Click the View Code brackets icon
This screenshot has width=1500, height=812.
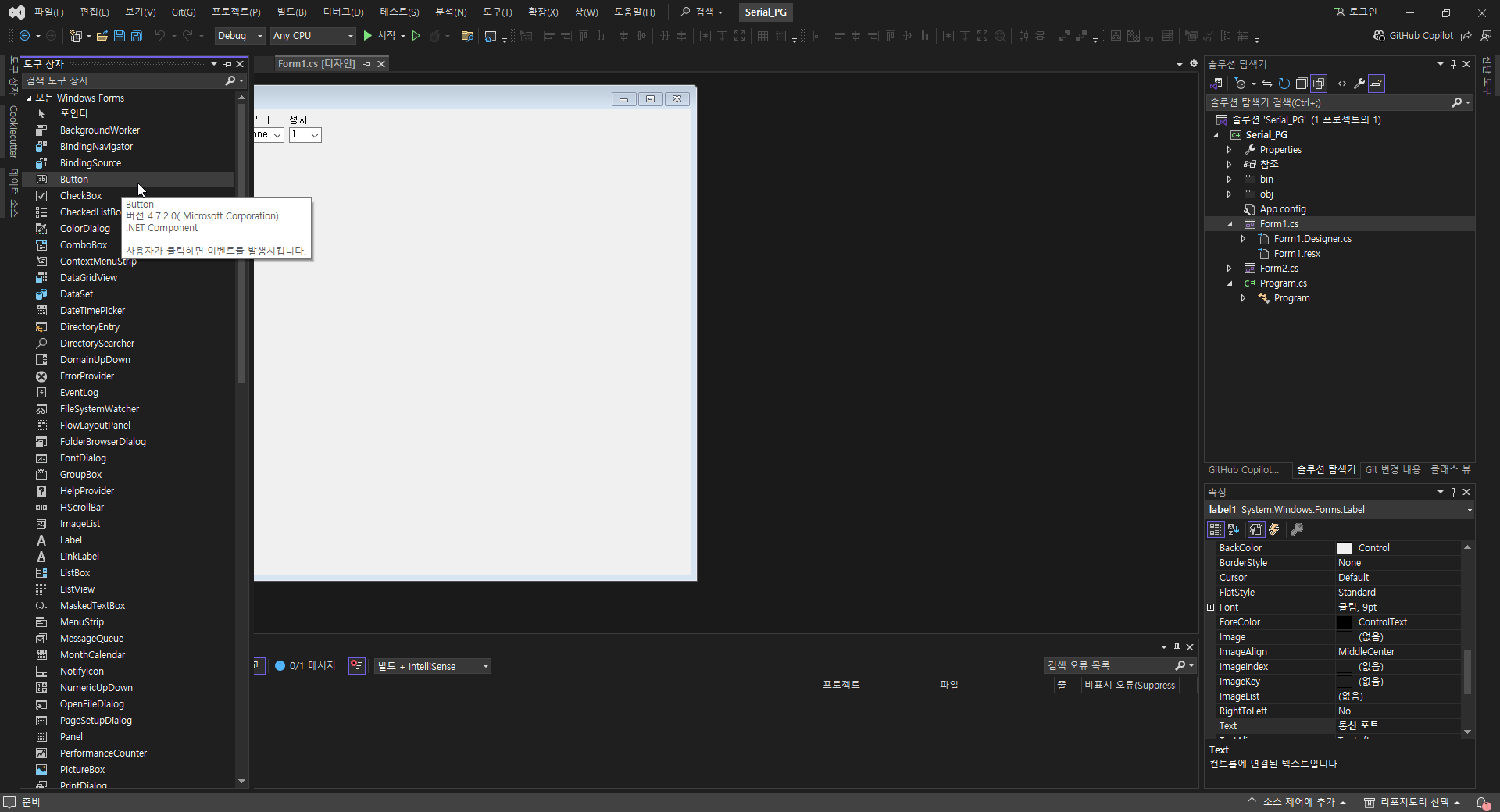(1342, 84)
